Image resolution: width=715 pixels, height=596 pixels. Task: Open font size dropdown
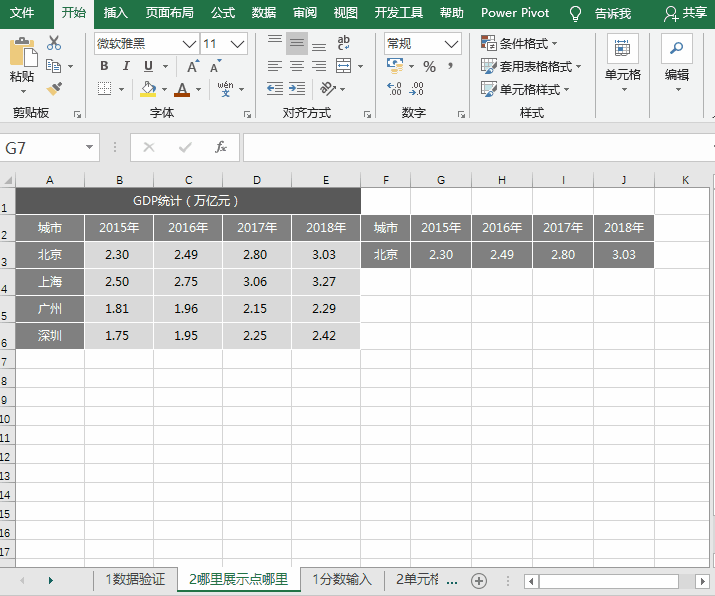pyautogui.click(x=237, y=44)
